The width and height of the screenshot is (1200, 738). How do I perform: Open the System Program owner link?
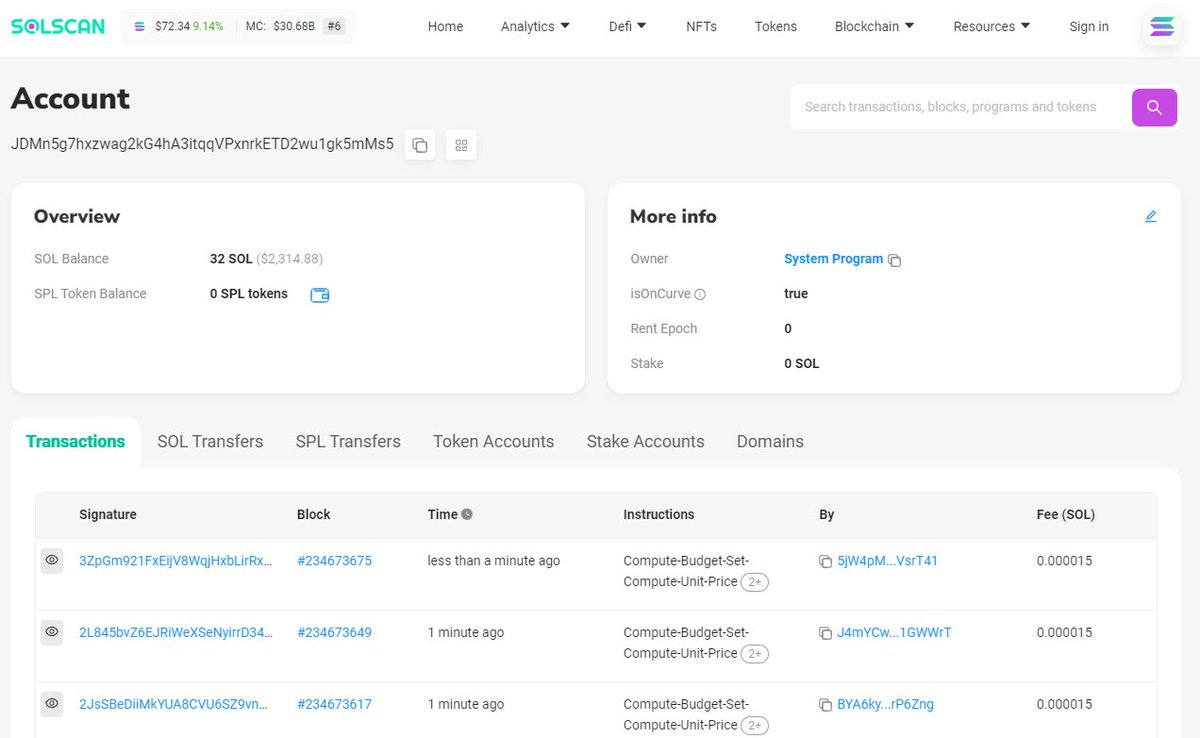click(834, 259)
